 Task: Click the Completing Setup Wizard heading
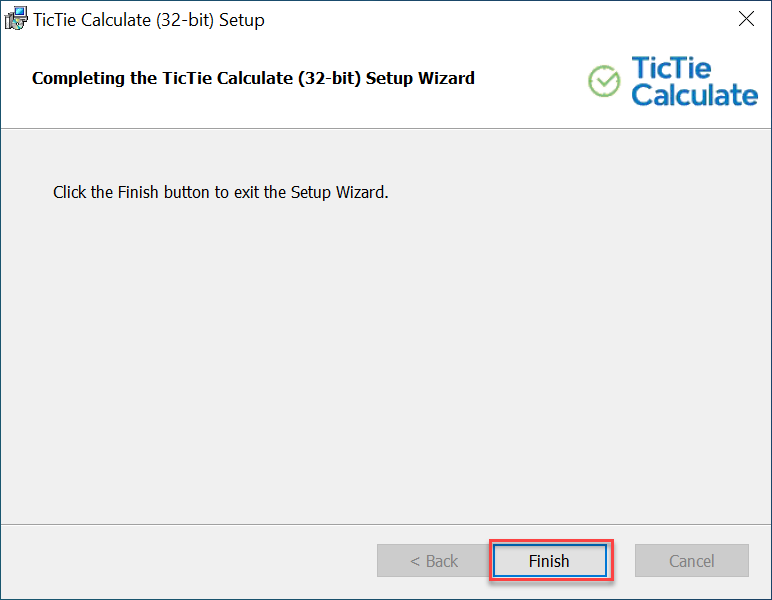point(253,78)
